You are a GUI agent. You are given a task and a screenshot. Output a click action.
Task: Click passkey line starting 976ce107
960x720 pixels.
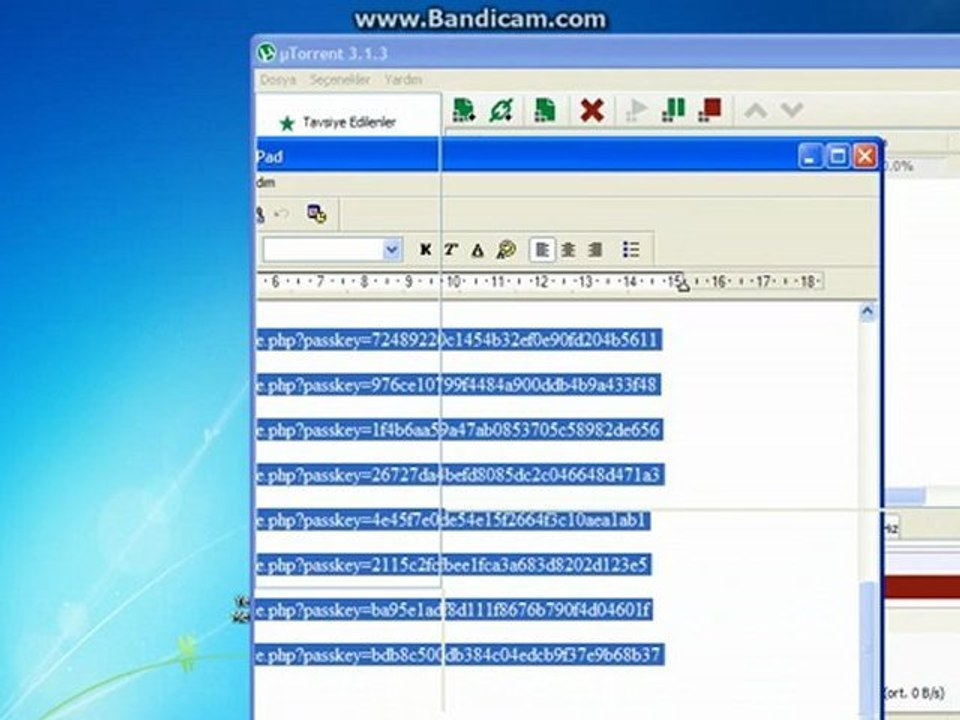pos(459,385)
